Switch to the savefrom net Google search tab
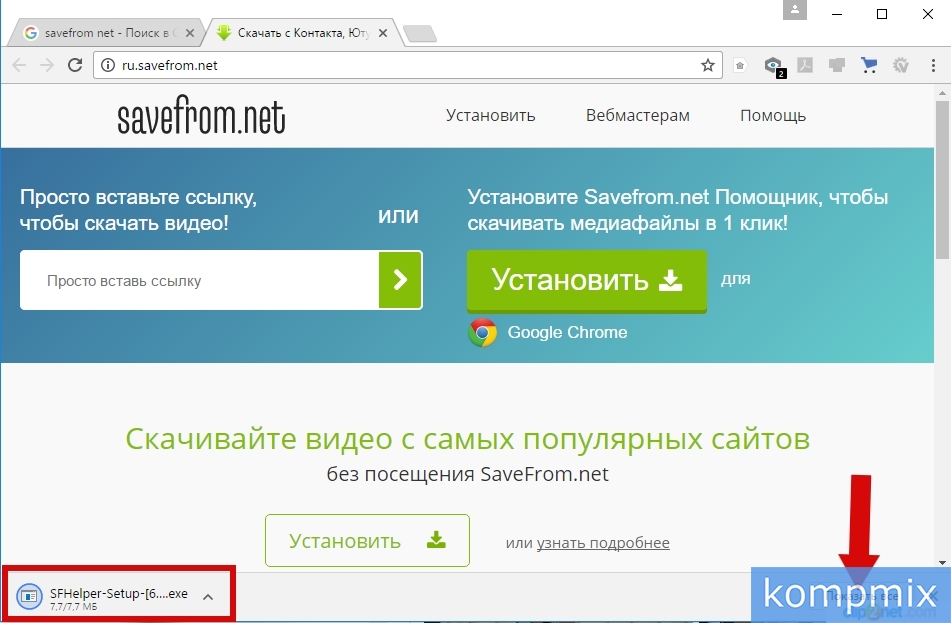This screenshot has height=623, width=951. tap(100, 33)
